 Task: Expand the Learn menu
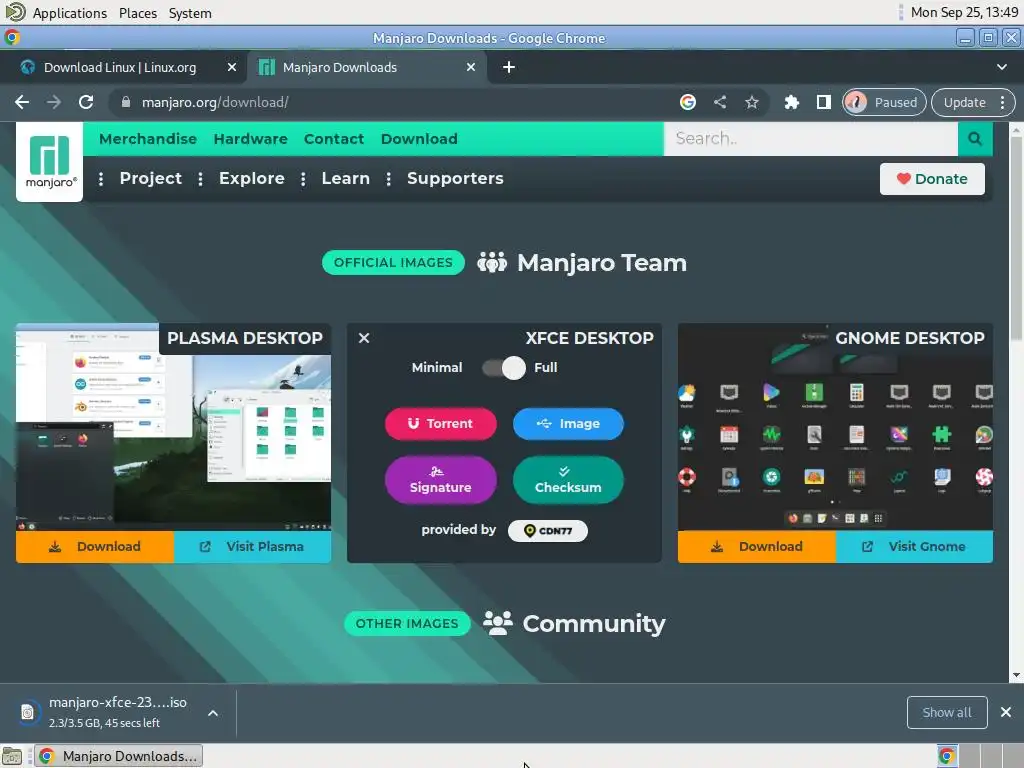point(345,178)
